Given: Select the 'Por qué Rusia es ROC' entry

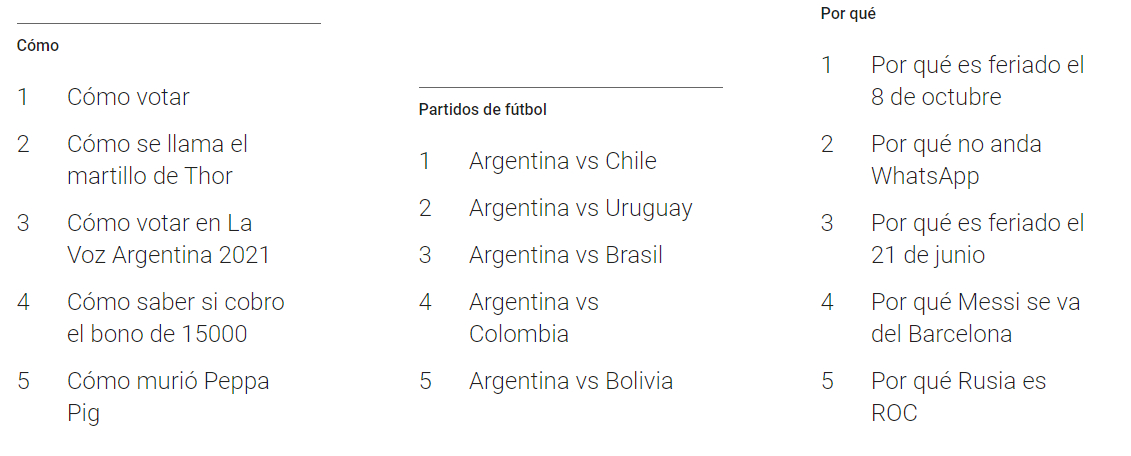Looking at the screenshot, I should click(x=958, y=397).
